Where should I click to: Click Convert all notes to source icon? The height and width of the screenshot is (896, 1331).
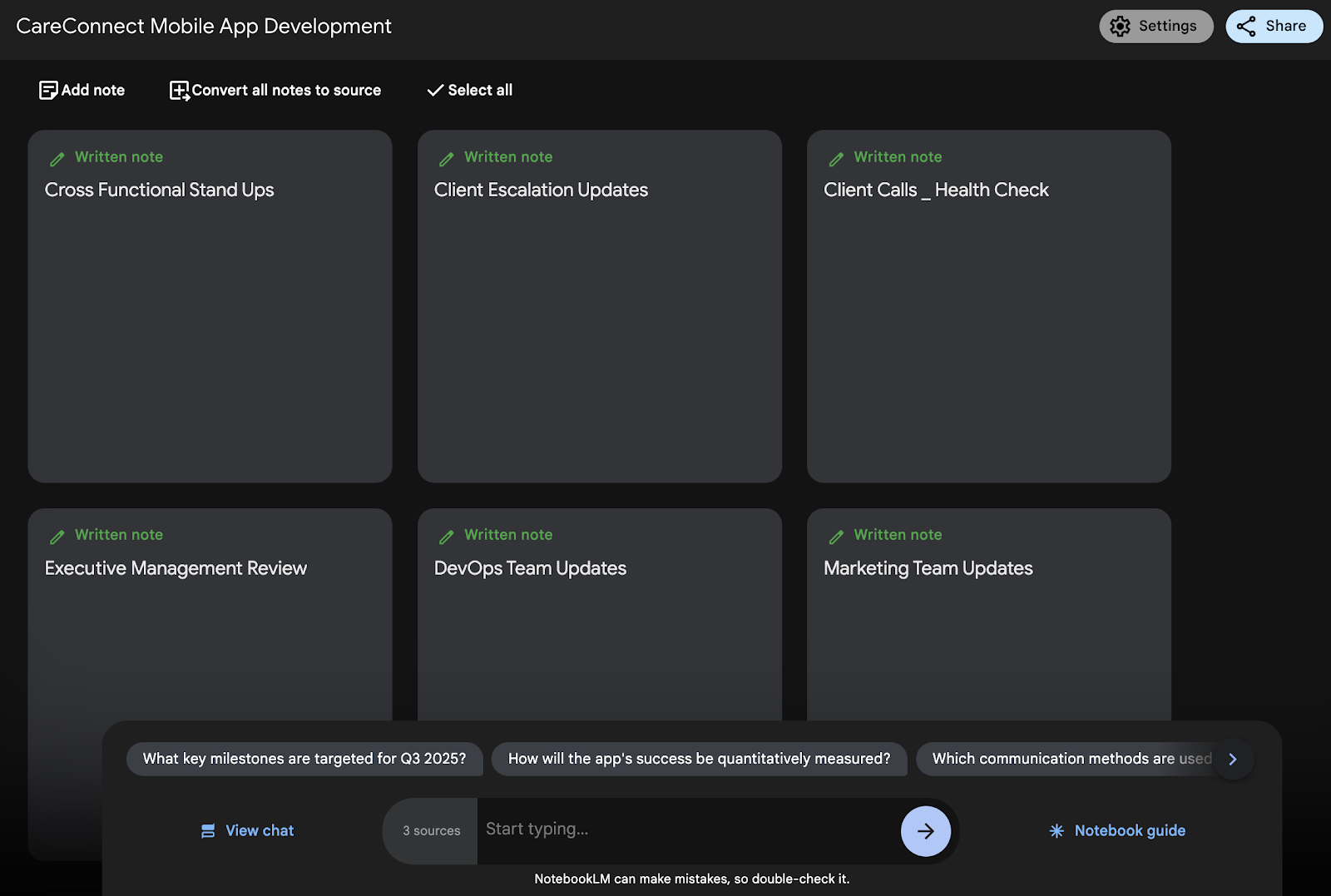click(x=180, y=91)
